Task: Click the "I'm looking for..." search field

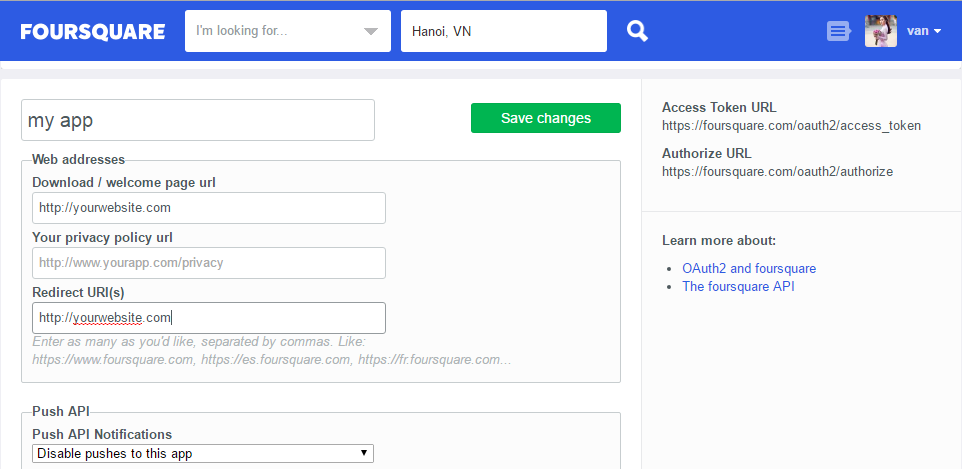Action: (x=288, y=31)
